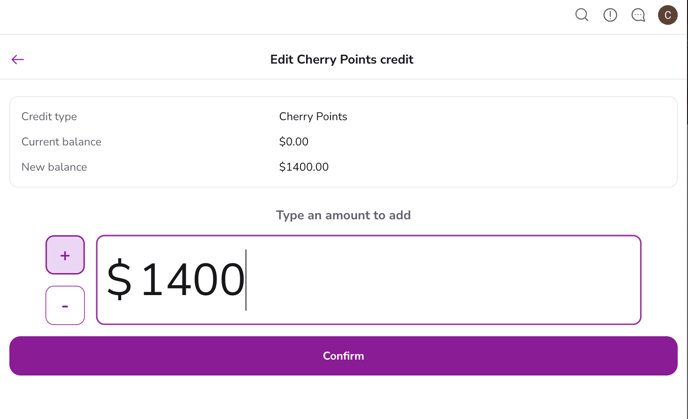Click the $1400.00 new balance value
Image resolution: width=688 pixels, height=419 pixels.
click(304, 167)
